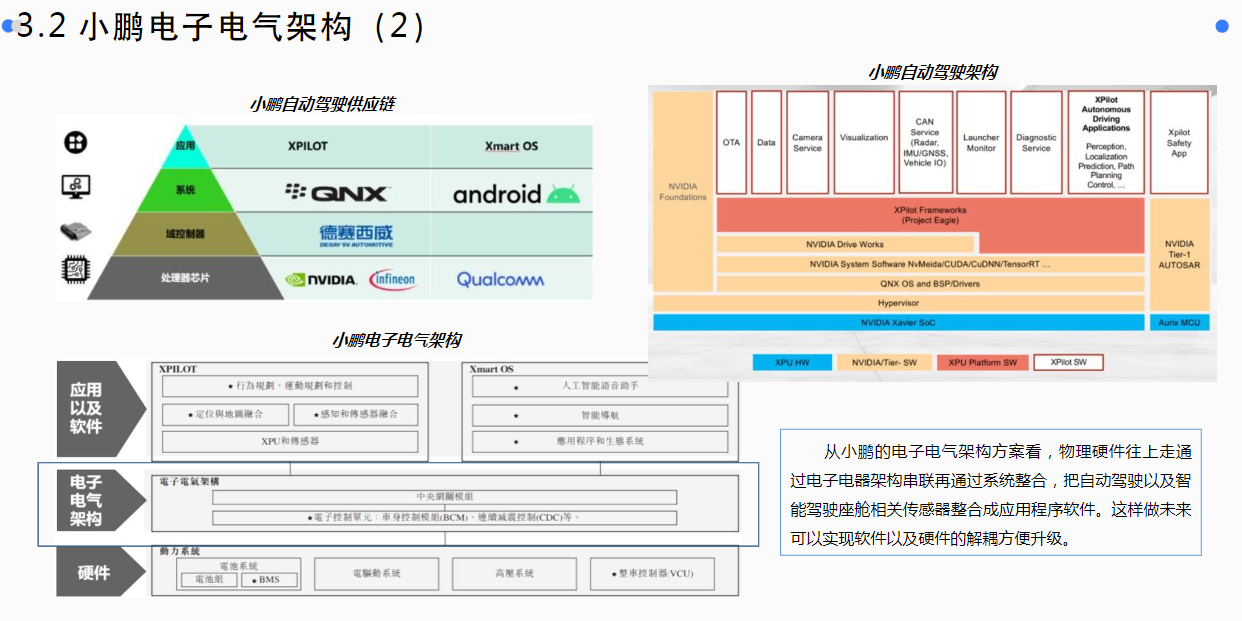Click the CAN Service module box
Viewport: 1242px width, 621px height.
925,142
